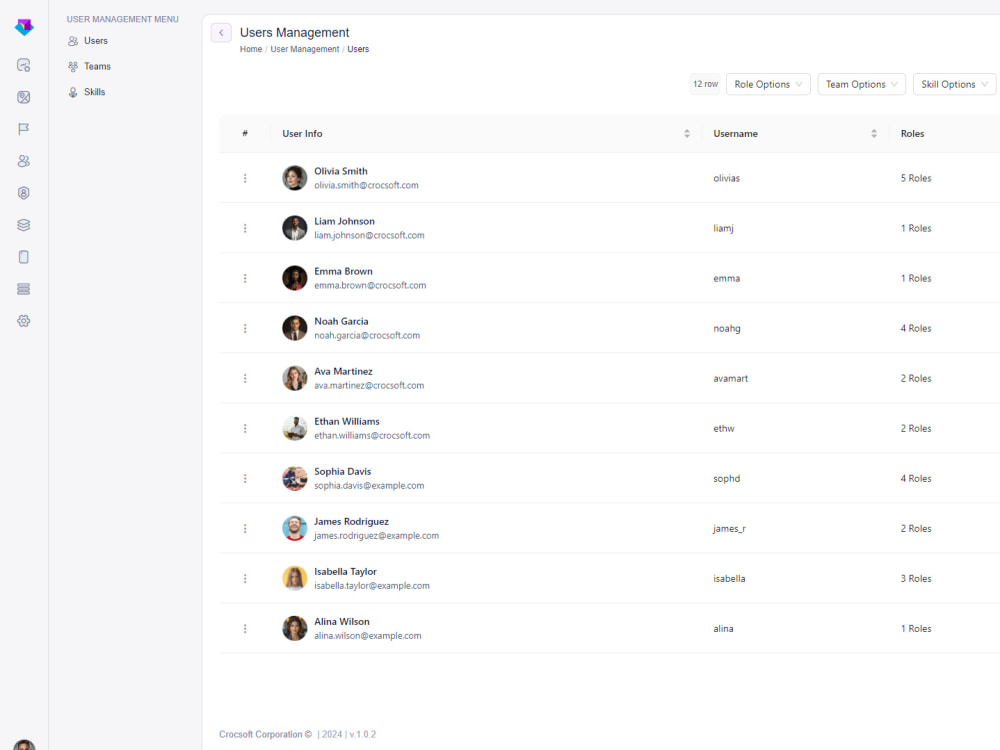1000x750 pixels.
Task: Click the Crocsoft logo icon
Action: [24, 27]
